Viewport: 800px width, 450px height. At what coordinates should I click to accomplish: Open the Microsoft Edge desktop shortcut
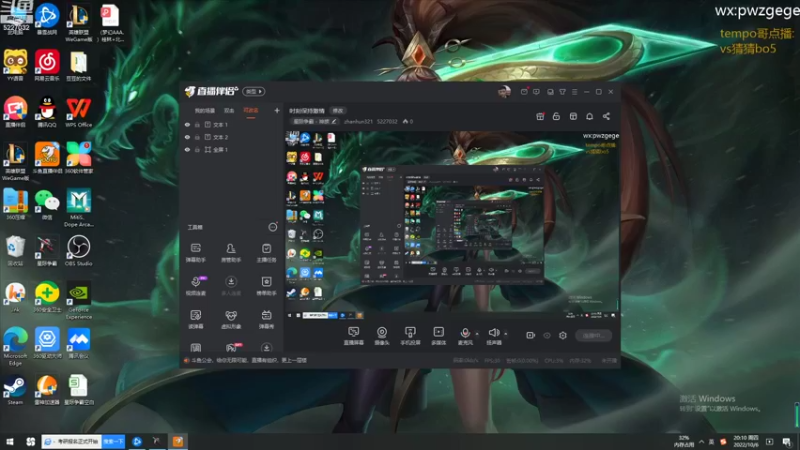[15, 346]
